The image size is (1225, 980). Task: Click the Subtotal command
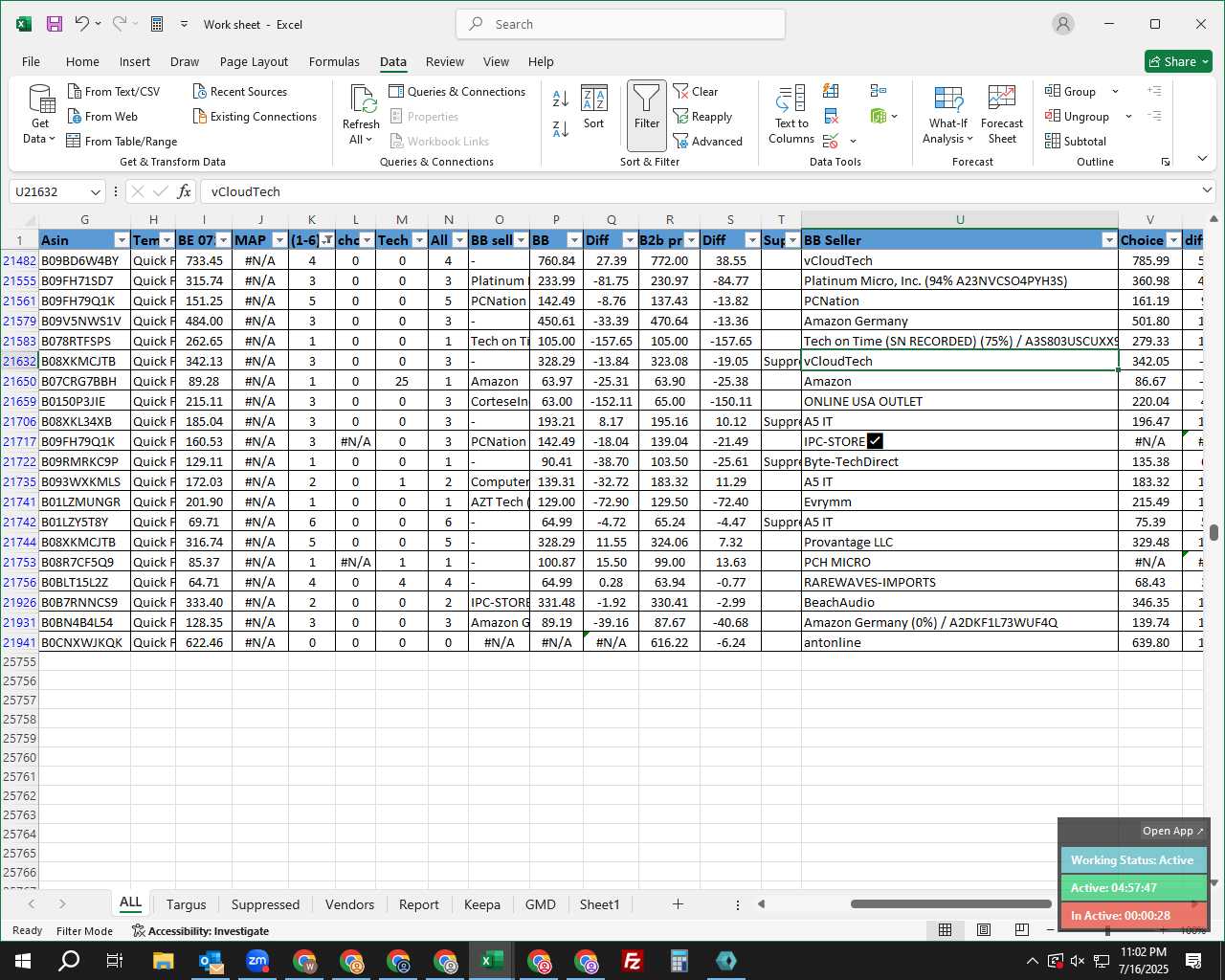(1076, 141)
